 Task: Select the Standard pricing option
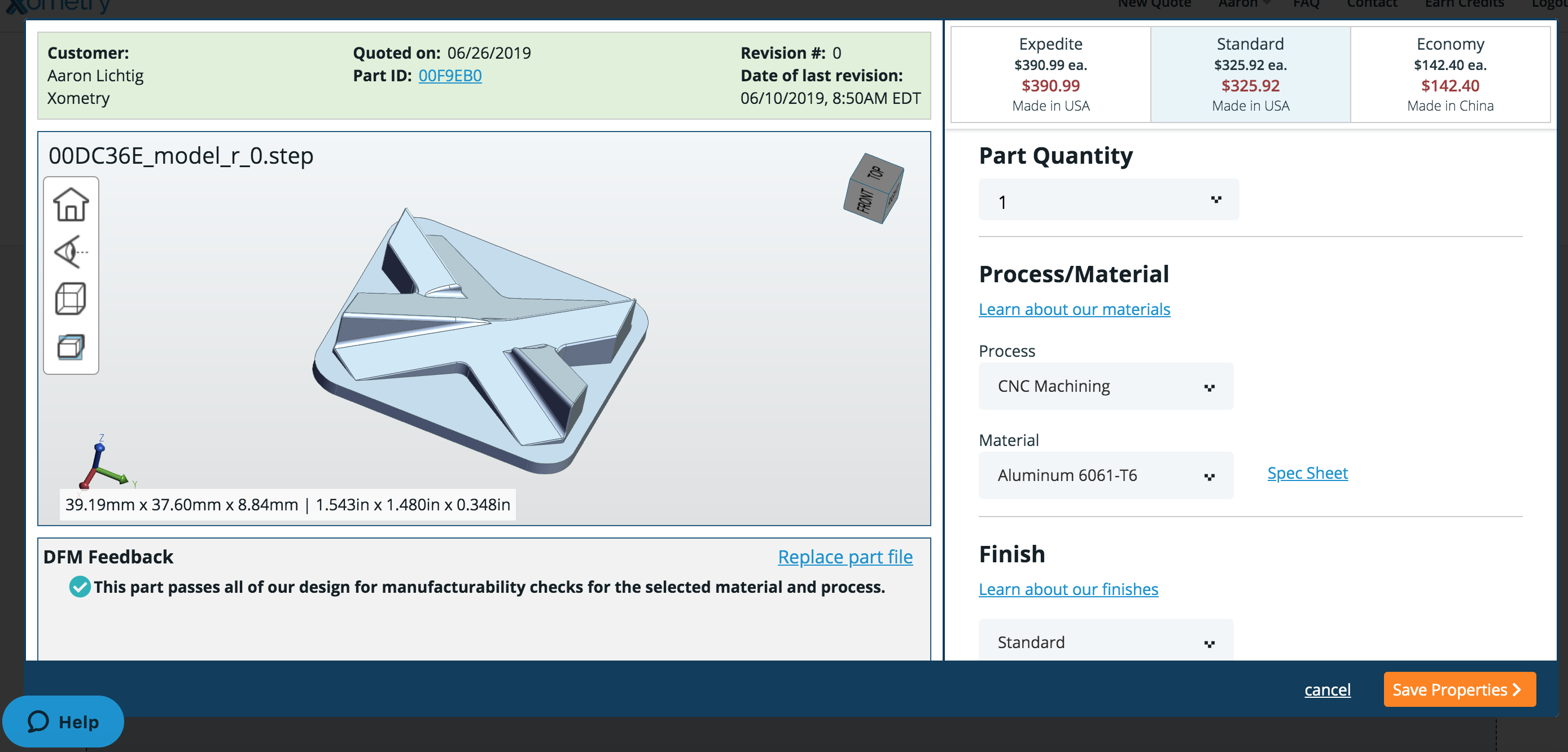pyautogui.click(x=1250, y=74)
